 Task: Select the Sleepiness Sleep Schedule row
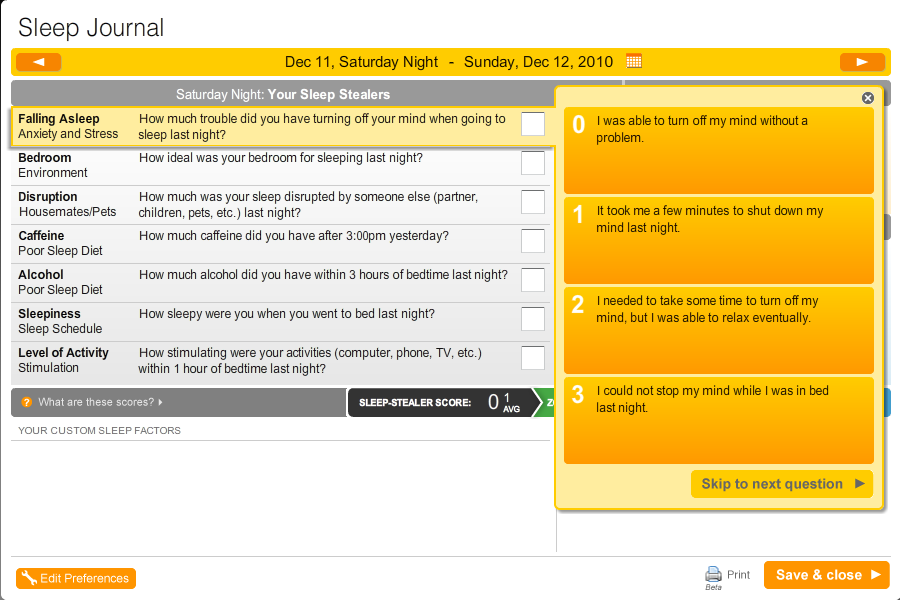(x=280, y=322)
